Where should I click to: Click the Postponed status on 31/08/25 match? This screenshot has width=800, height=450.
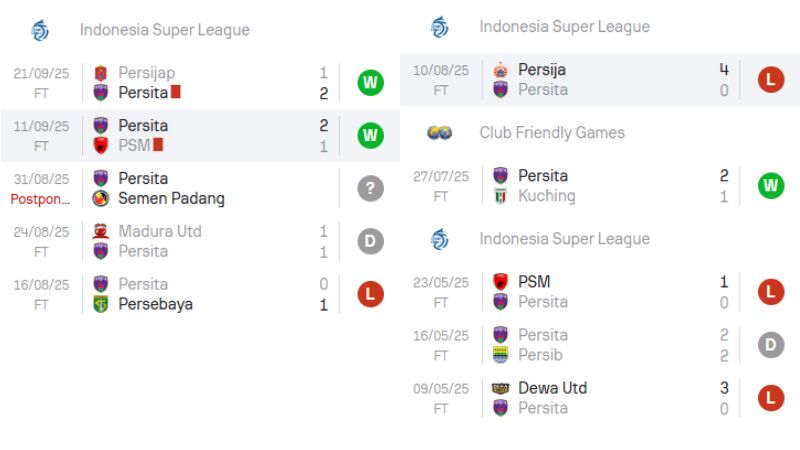40,198
